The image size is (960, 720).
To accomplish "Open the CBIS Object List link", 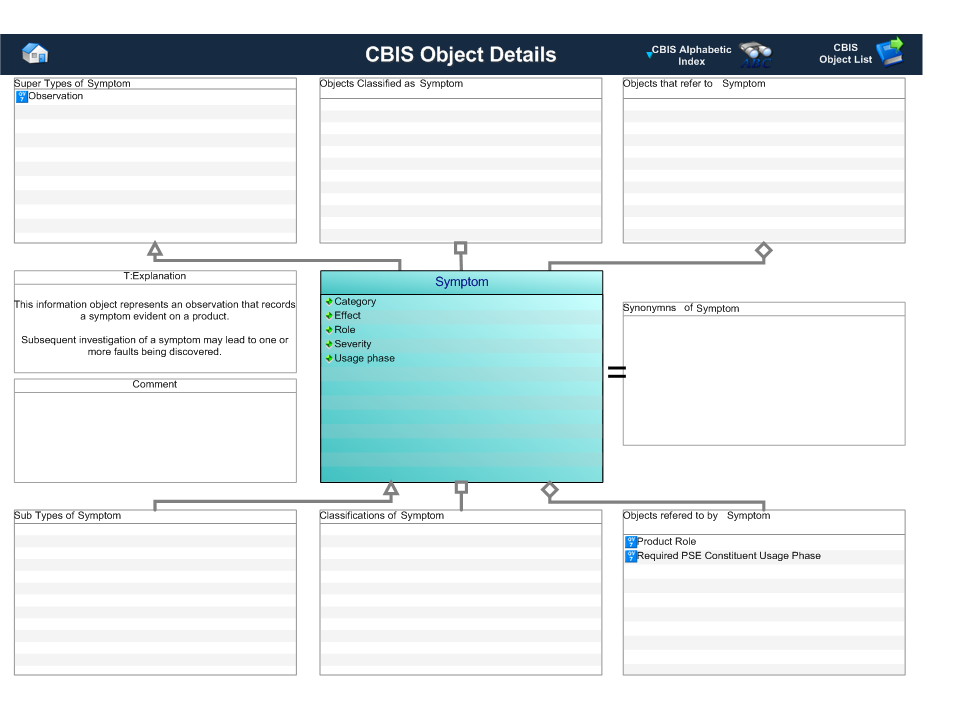I will (846, 53).
